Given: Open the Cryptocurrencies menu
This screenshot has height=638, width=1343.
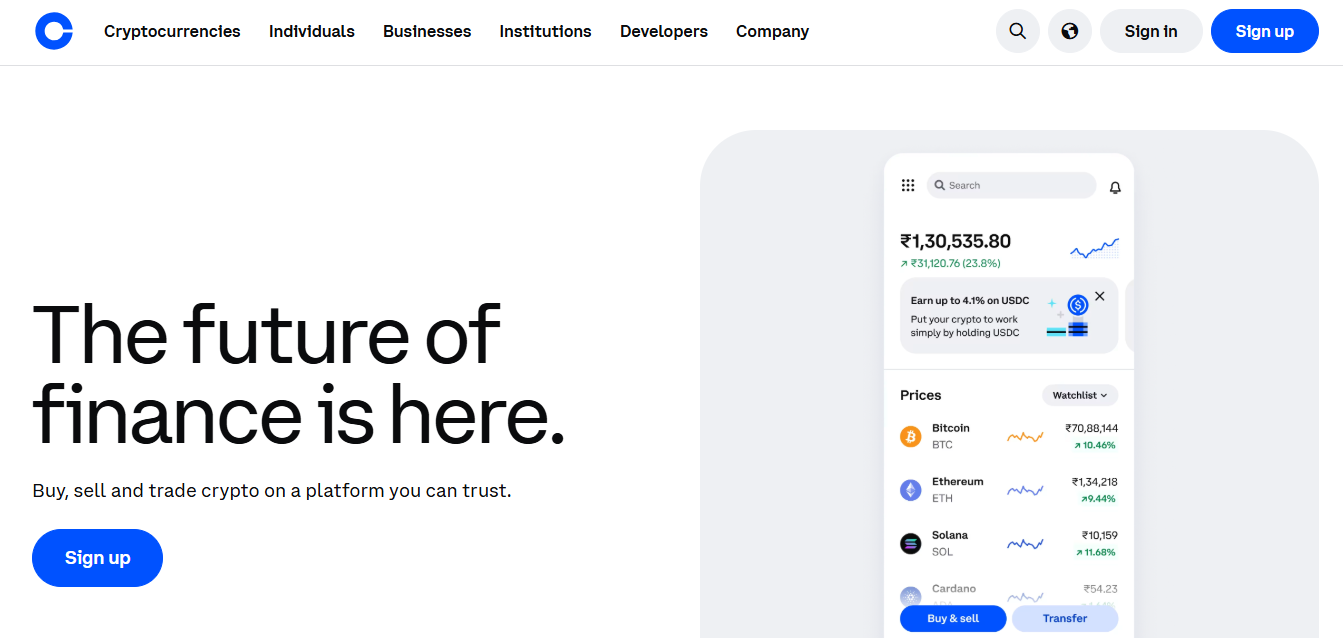Looking at the screenshot, I should click(172, 31).
